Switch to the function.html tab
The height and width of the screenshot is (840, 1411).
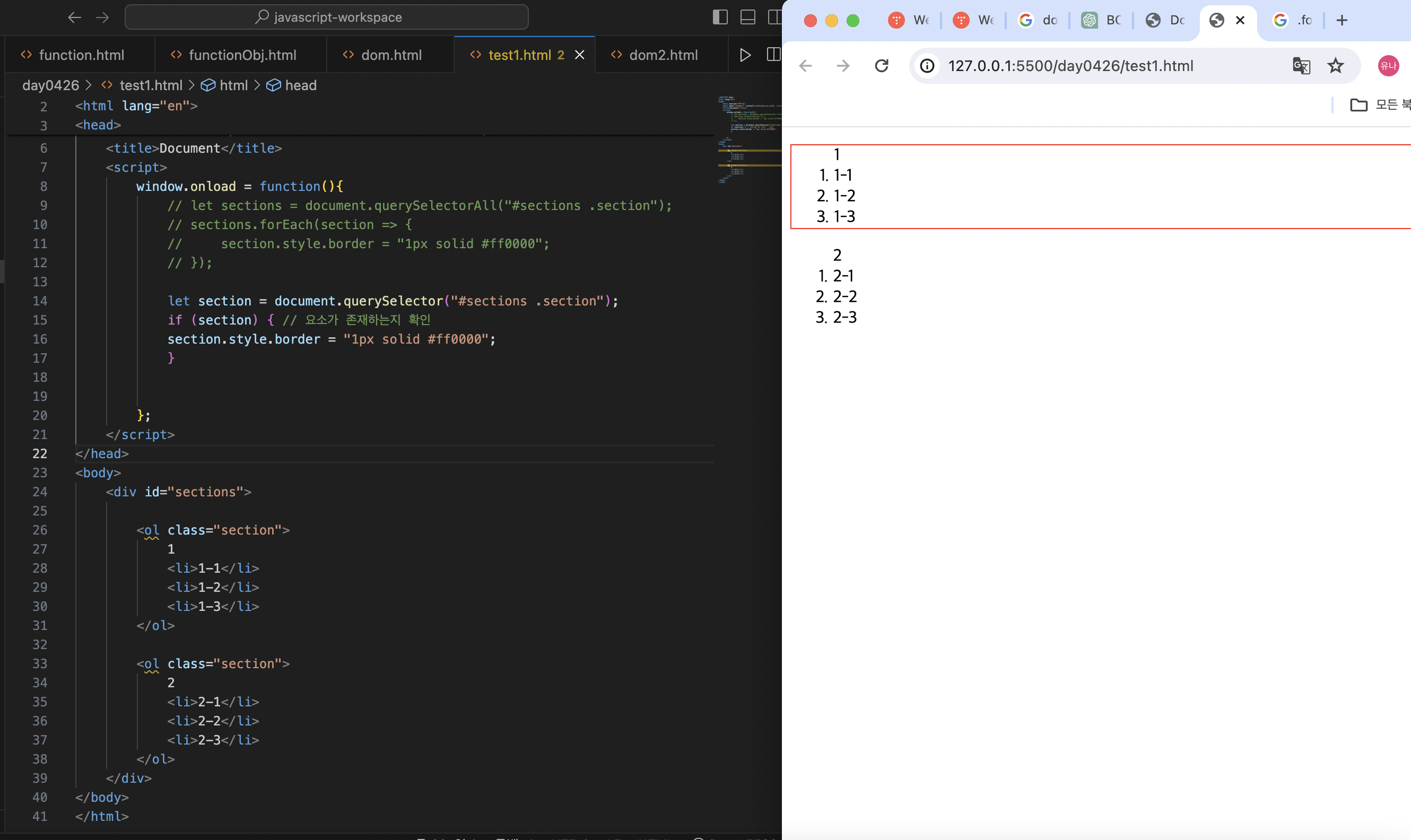(81, 55)
